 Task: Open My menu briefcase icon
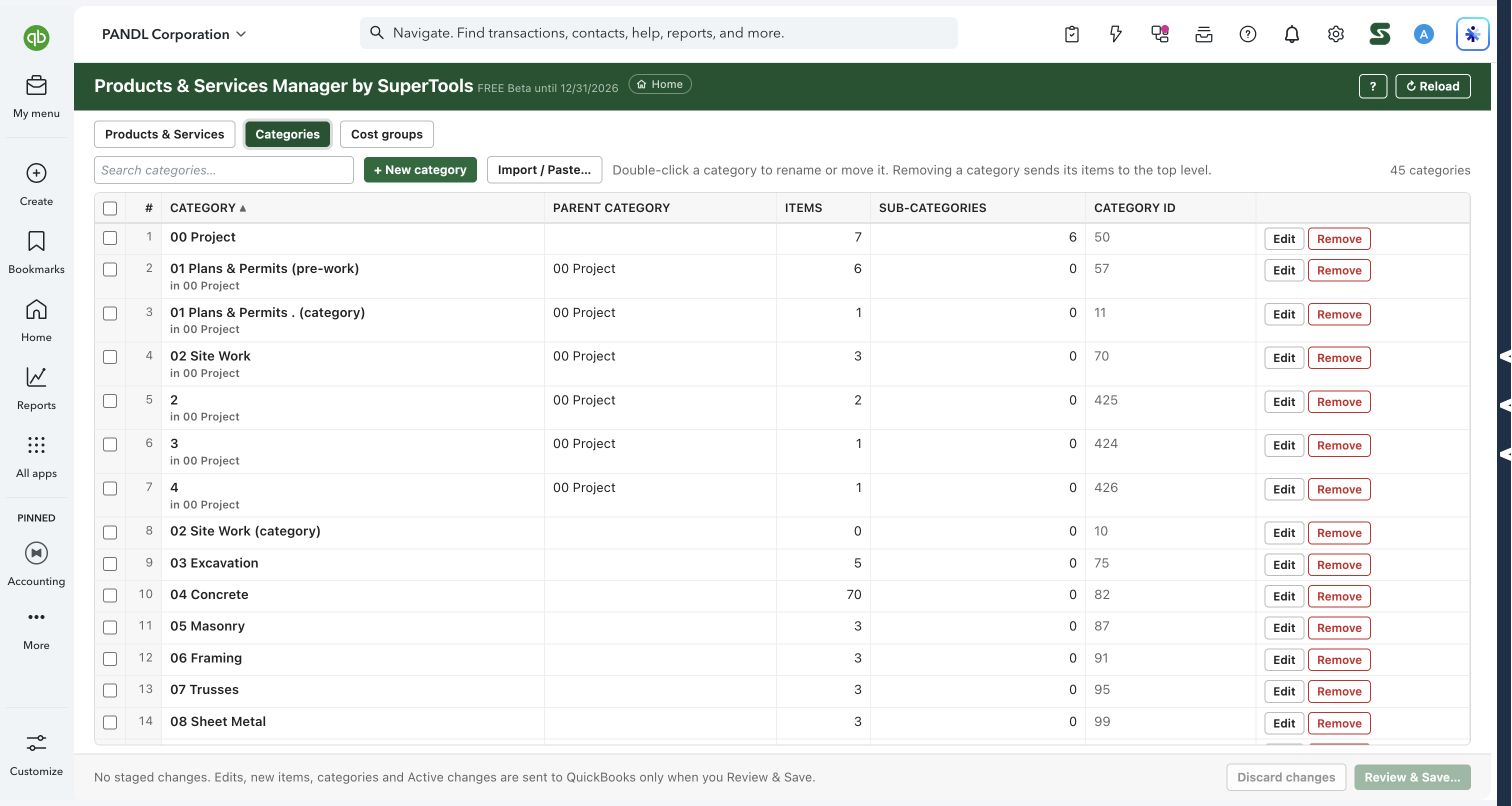[x=36, y=85]
